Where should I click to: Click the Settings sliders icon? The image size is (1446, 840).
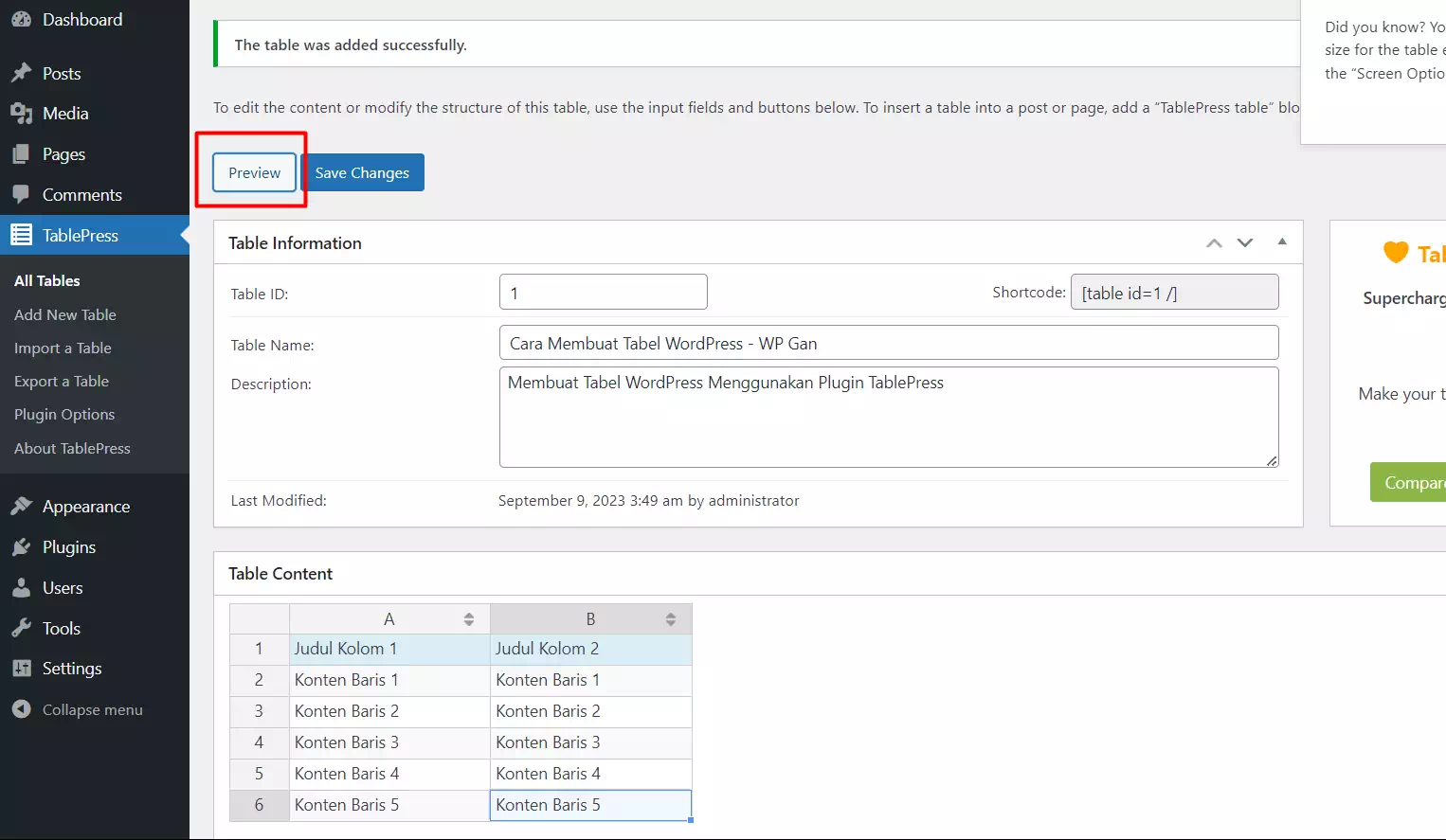21,669
